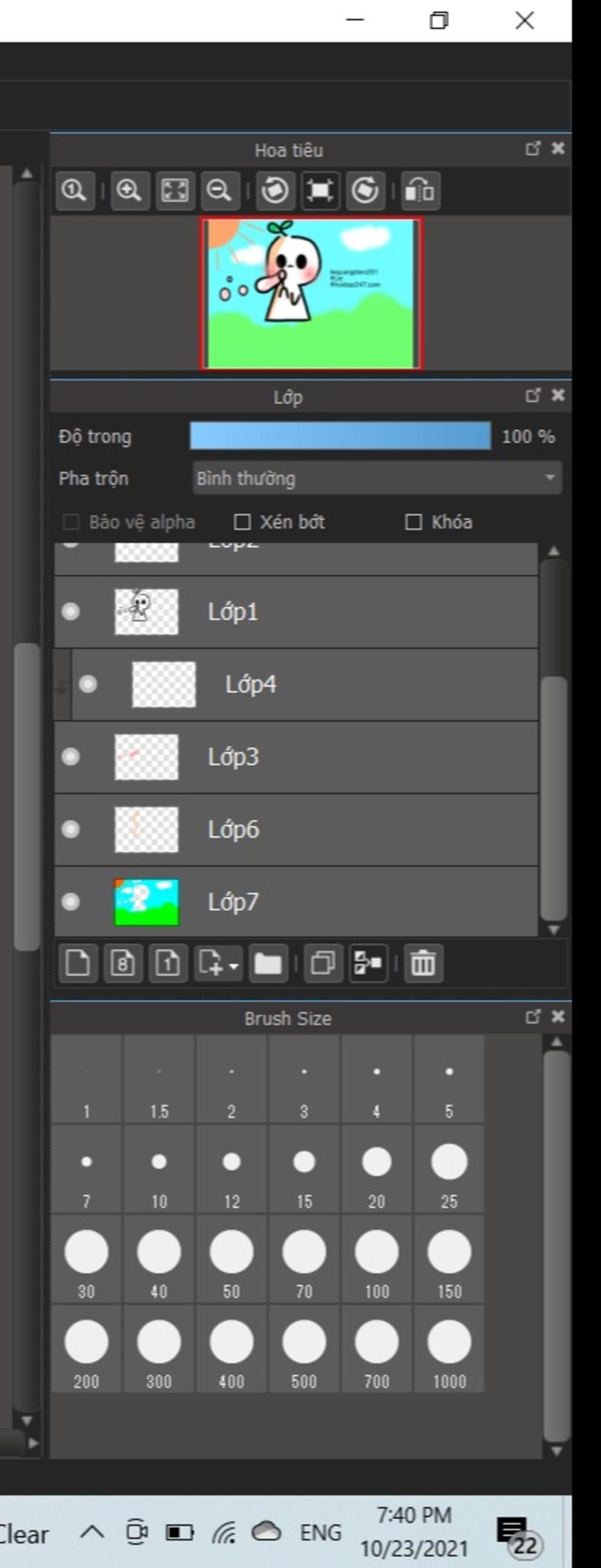Enable the Khóa lock checkbox
Screen dimensions: 601x1568
tap(414, 522)
